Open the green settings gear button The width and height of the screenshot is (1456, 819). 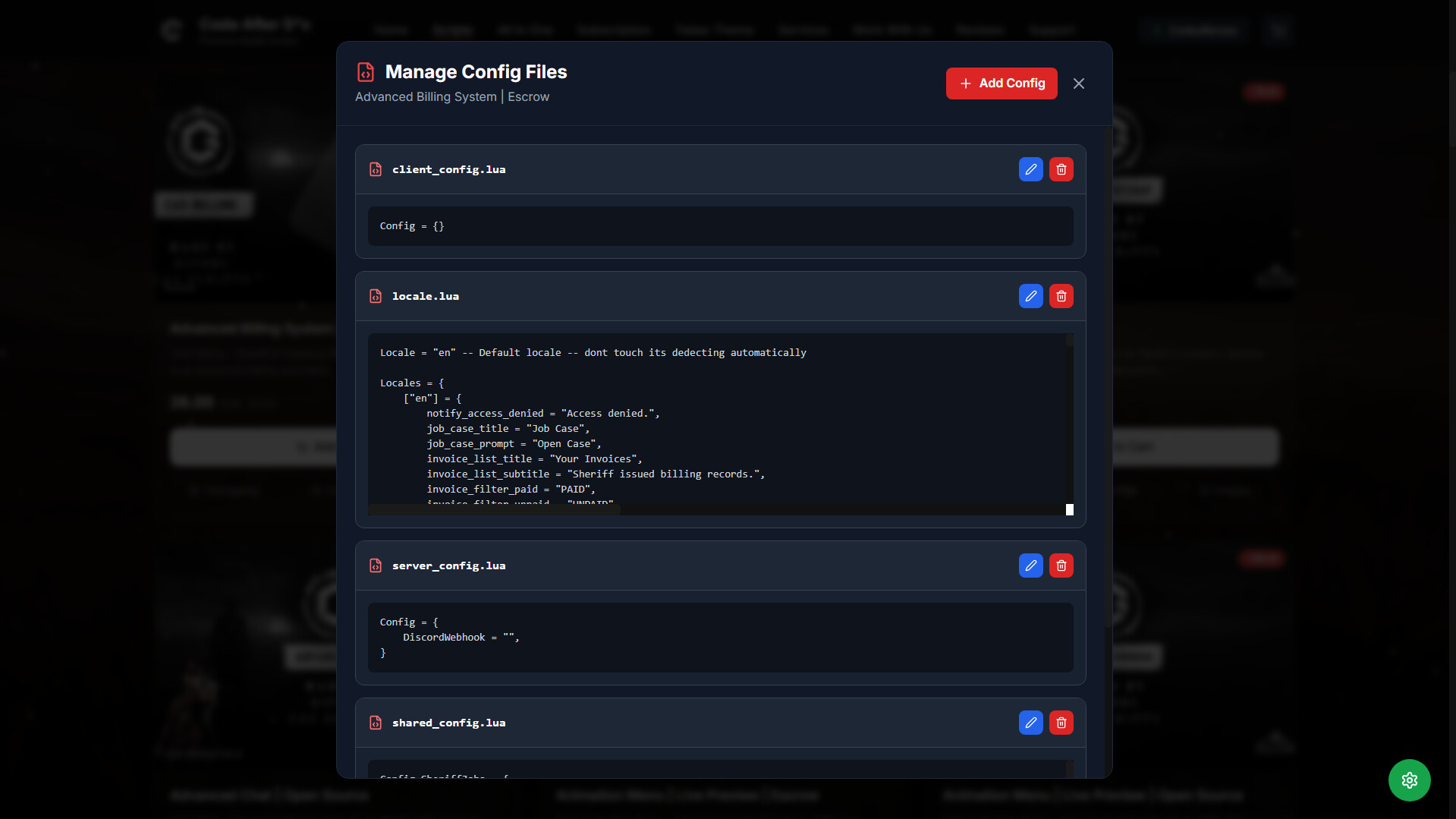point(1409,780)
